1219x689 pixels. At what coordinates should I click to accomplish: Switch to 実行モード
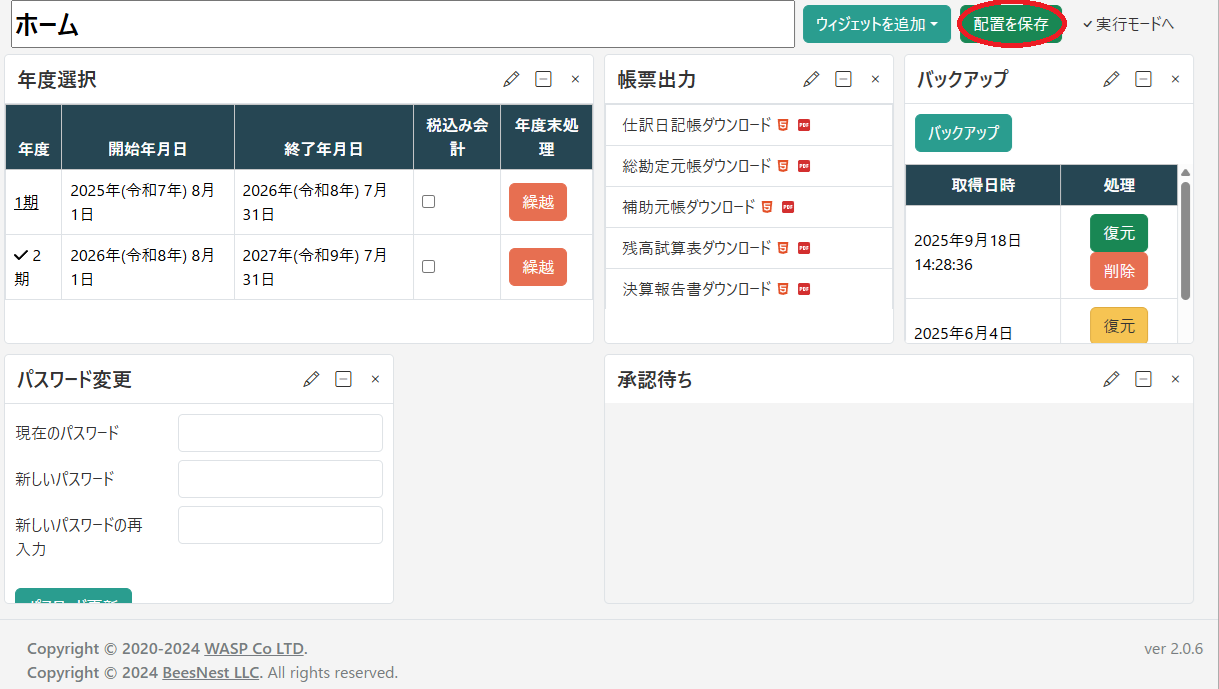(x=1128, y=24)
